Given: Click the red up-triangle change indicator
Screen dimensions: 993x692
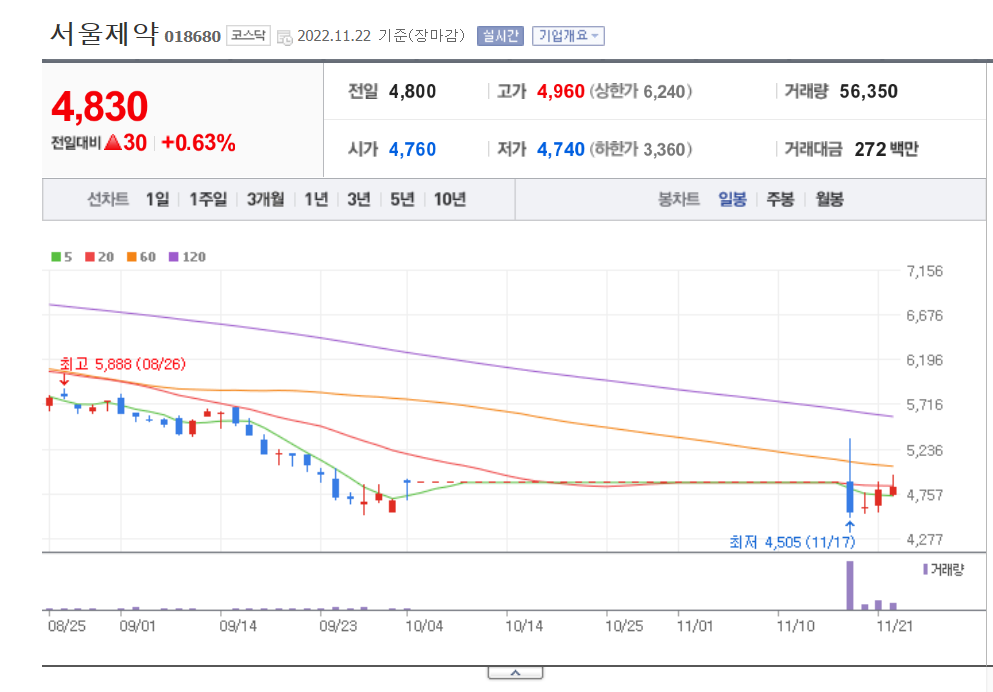Looking at the screenshot, I should [x=113, y=142].
